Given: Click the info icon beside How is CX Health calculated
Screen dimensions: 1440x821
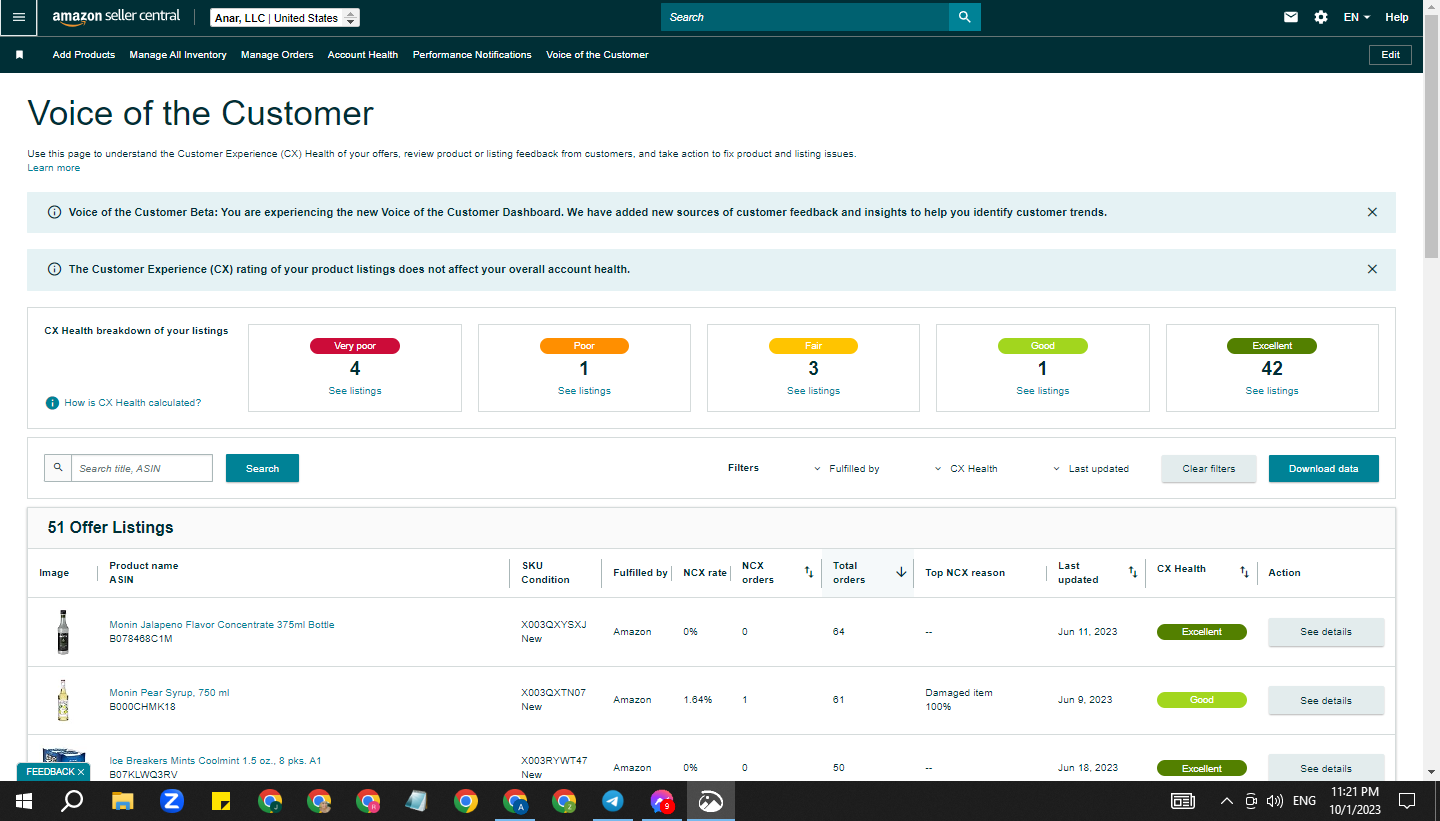Looking at the screenshot, I should coord(52,403).
